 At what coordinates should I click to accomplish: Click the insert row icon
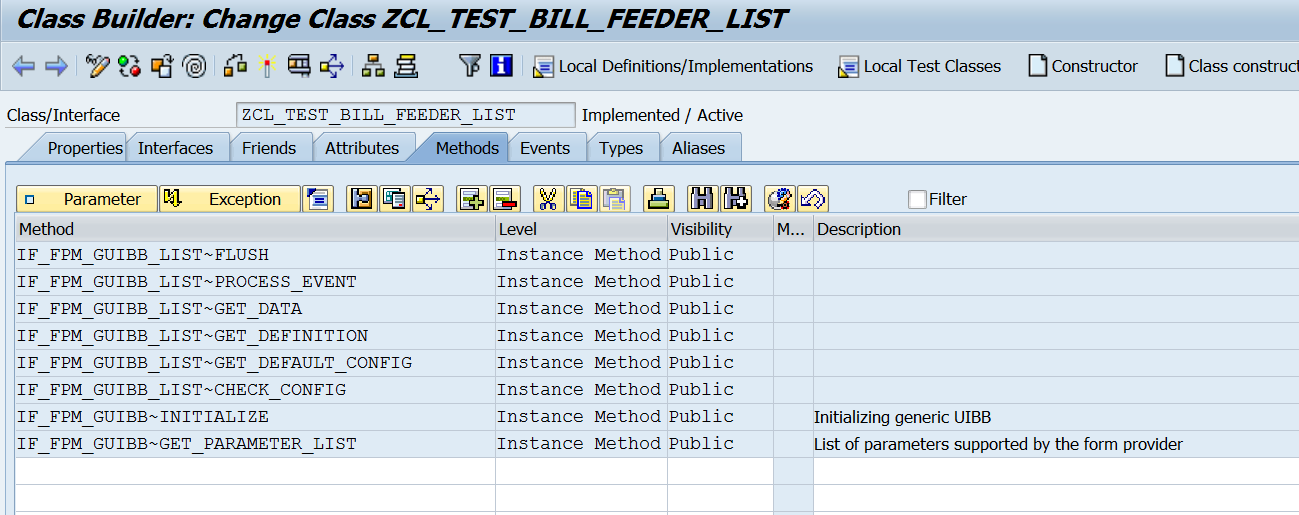pos(471,199)
